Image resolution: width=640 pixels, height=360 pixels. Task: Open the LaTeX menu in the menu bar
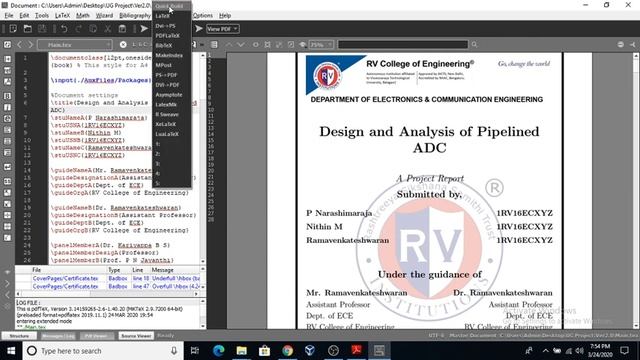(62, 16)
